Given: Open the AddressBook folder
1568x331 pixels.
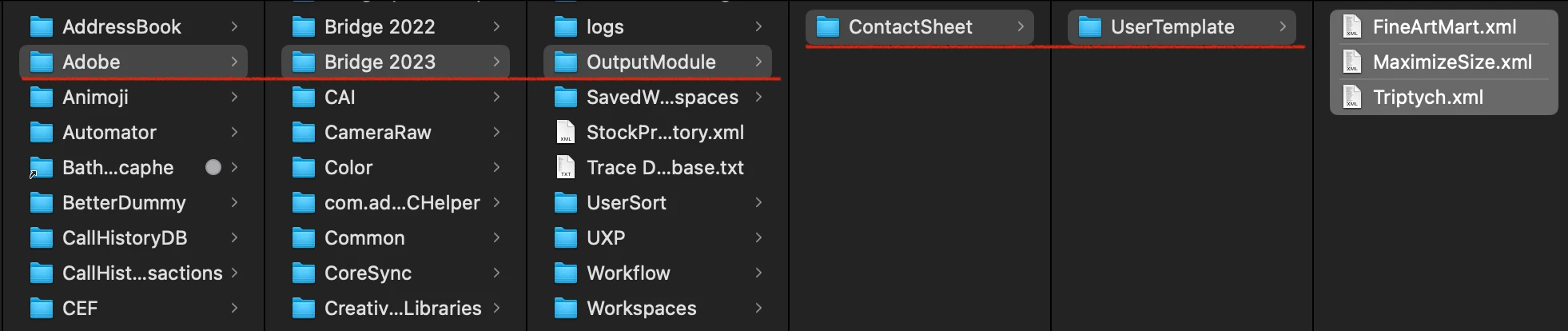Looking at the screenshot, I should tap(133, 26).
